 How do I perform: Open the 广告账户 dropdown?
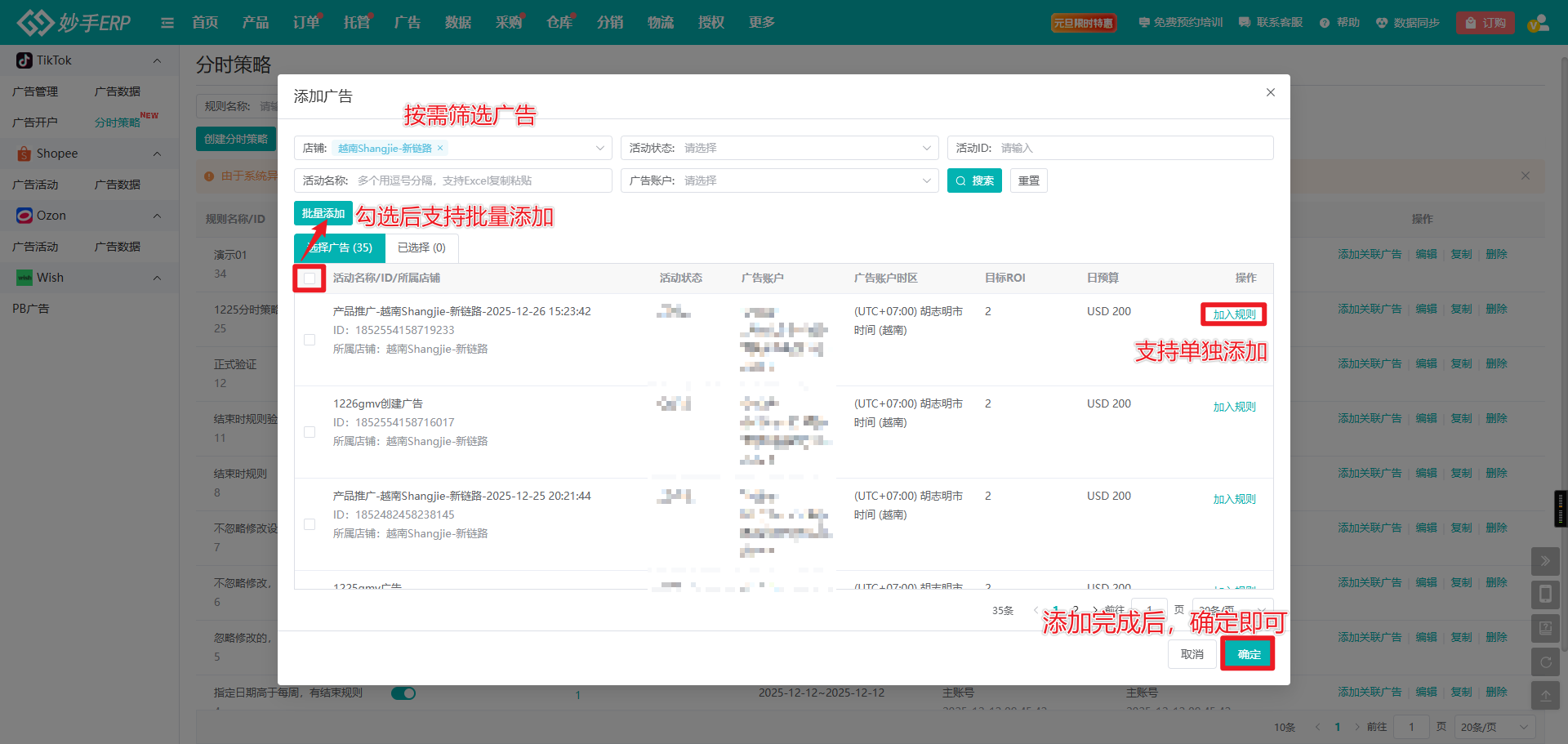tap(779, 180)
